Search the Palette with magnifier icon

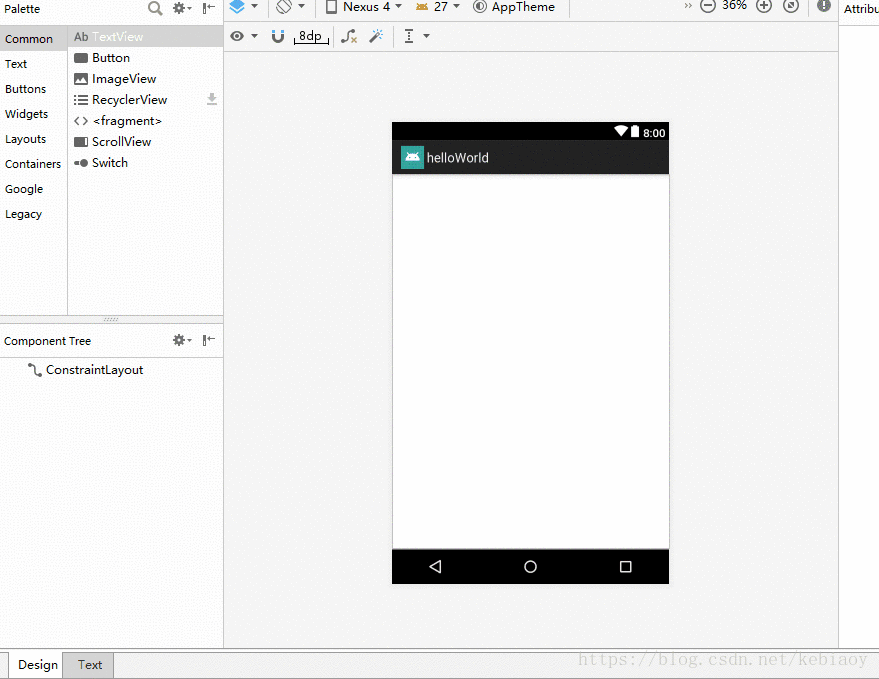155,8
